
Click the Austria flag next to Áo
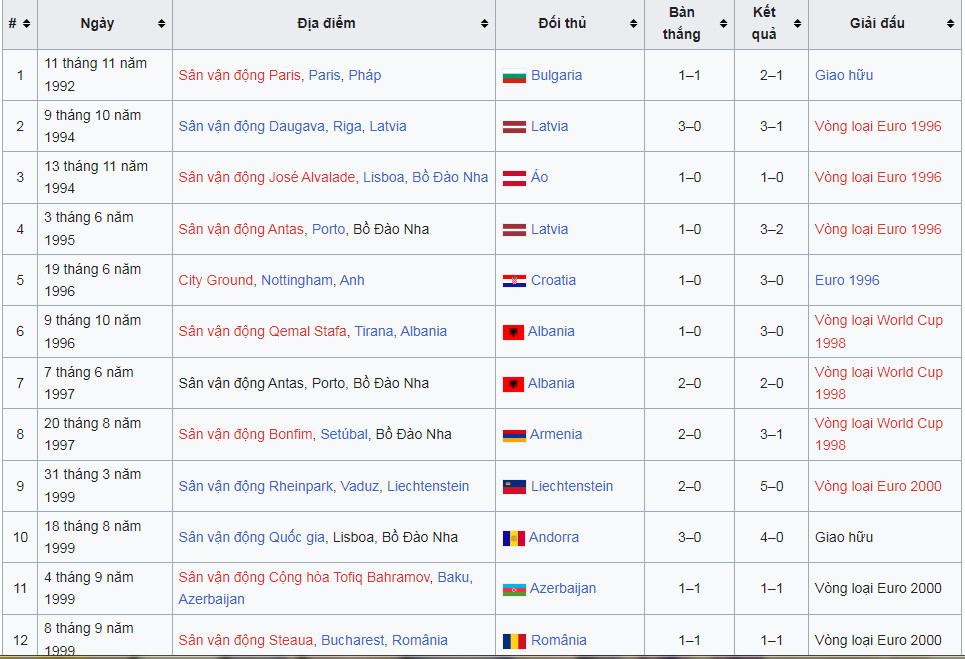point(514,178)
